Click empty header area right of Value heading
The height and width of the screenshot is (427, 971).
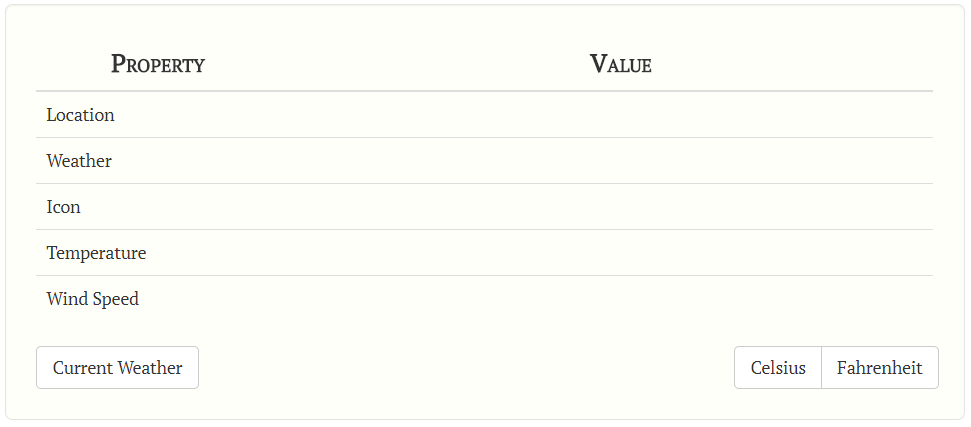793,64
